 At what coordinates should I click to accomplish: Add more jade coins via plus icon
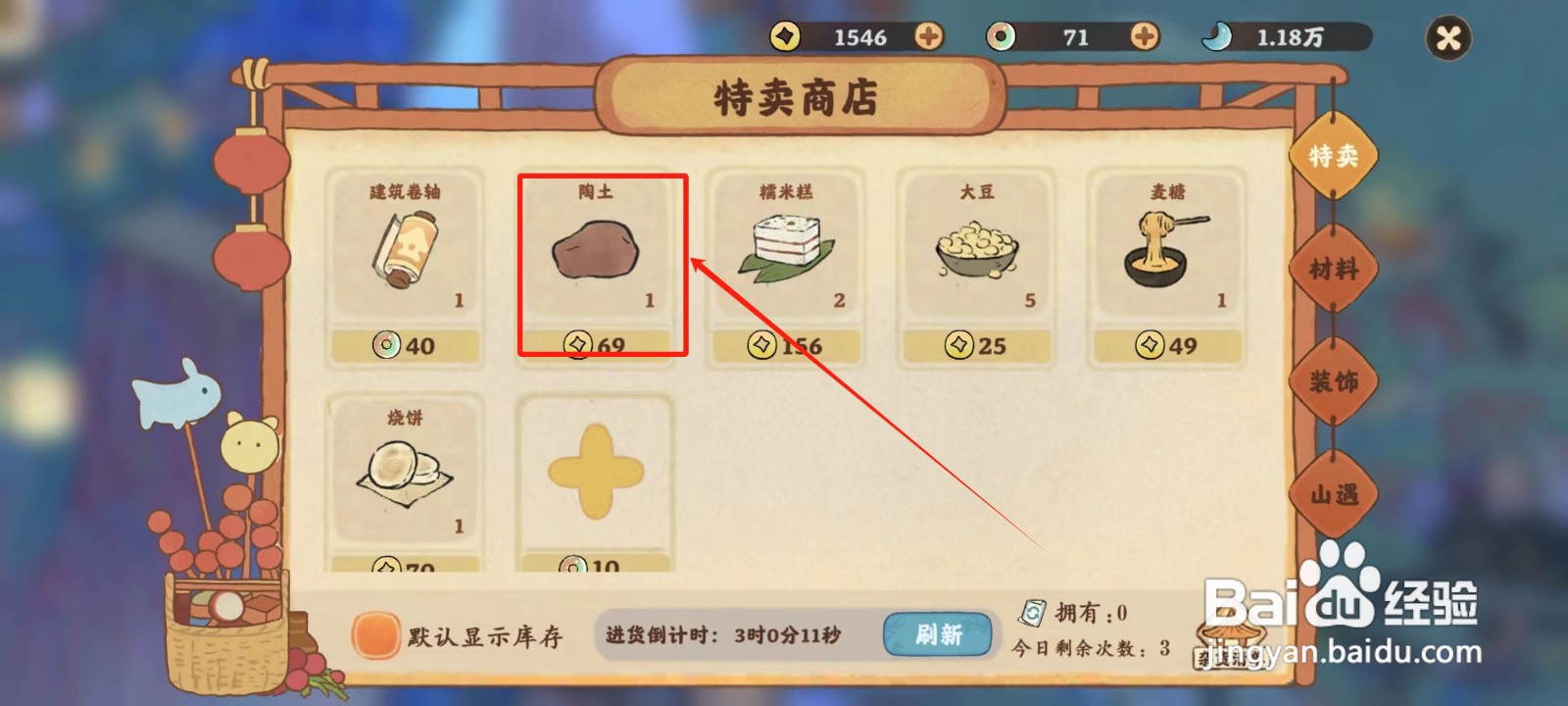coord(1144,37)
